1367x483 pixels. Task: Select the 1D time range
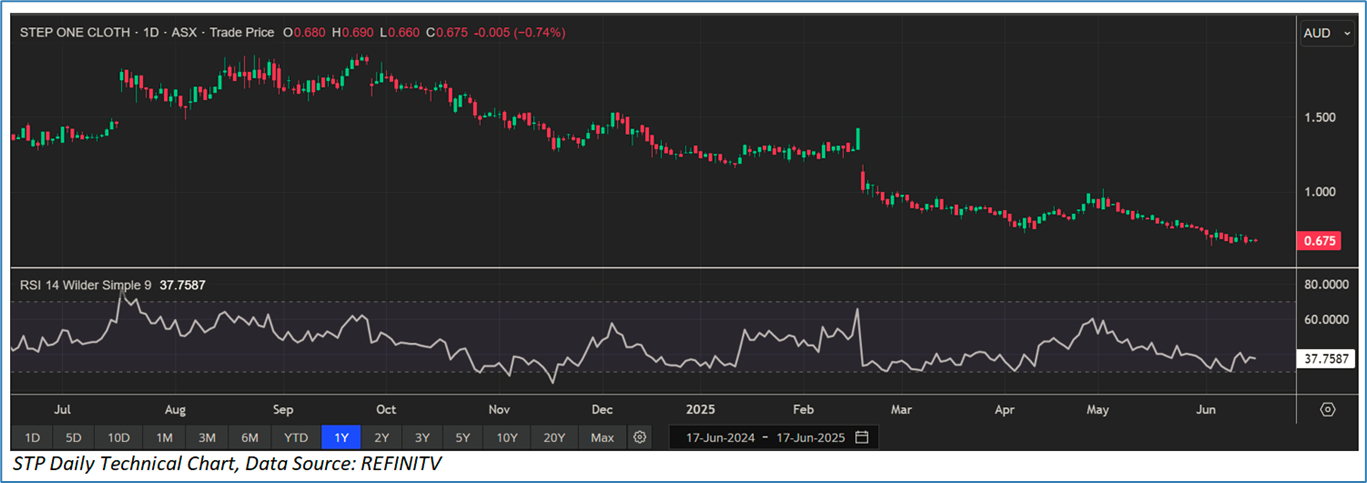pyautogui.click(x=32, y=437)
